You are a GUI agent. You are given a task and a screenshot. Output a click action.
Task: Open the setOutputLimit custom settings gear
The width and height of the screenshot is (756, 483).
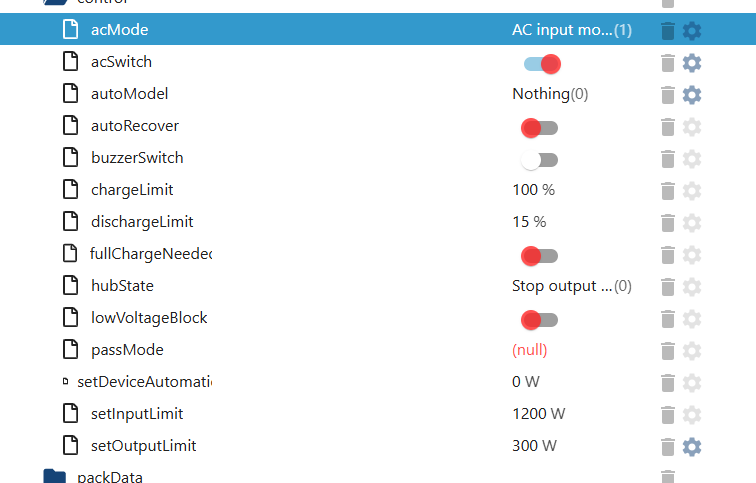tap(692, 446)
